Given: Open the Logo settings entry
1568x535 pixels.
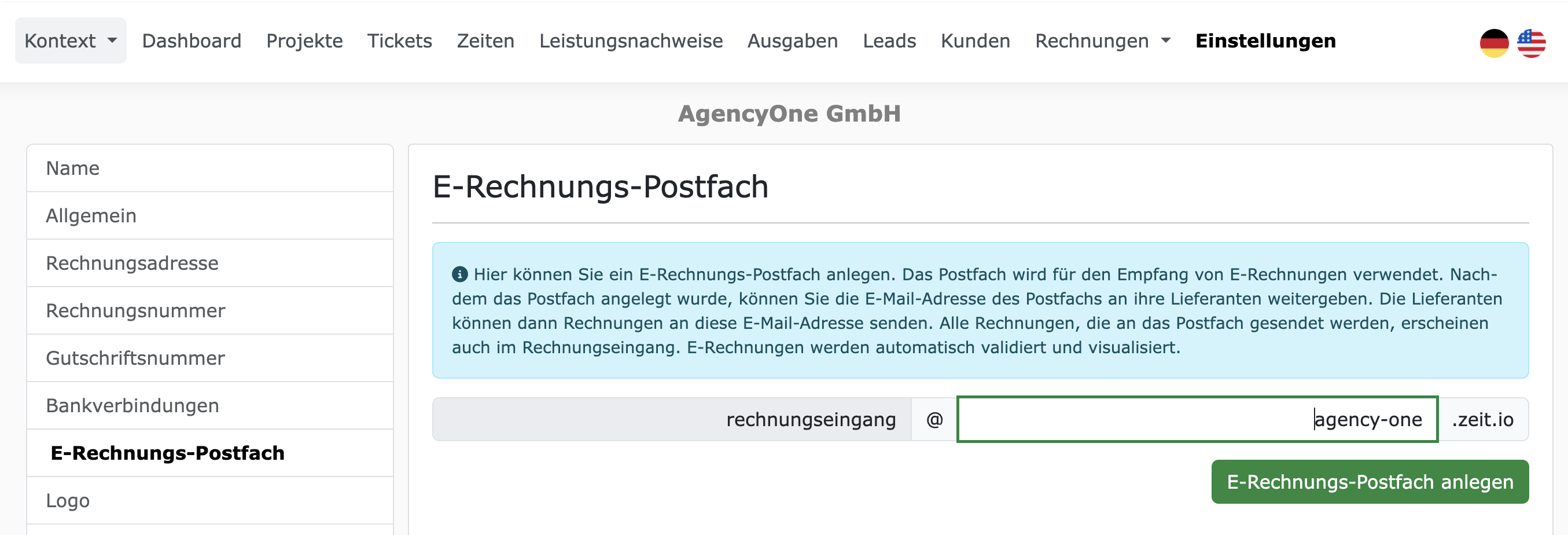Looking at the screenshot, I should pos(68,501).
